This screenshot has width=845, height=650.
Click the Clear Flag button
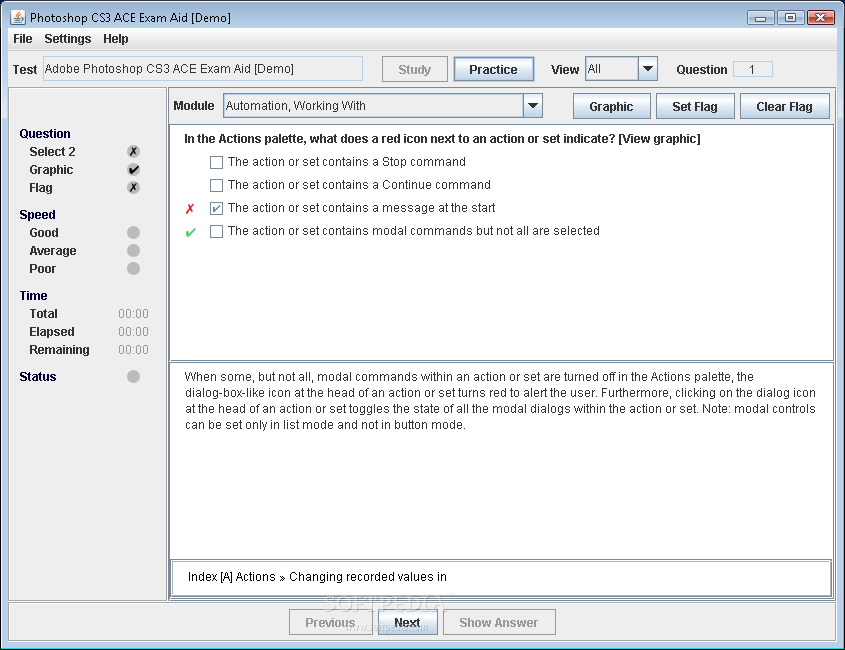pyautogui.click(x=784, y=106)
